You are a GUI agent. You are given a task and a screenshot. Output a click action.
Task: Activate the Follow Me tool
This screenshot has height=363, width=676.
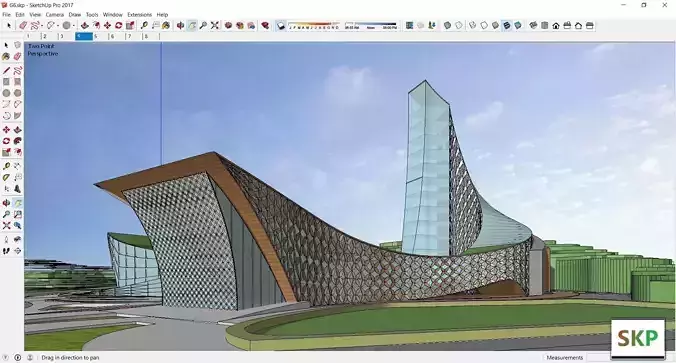[17, 141]
